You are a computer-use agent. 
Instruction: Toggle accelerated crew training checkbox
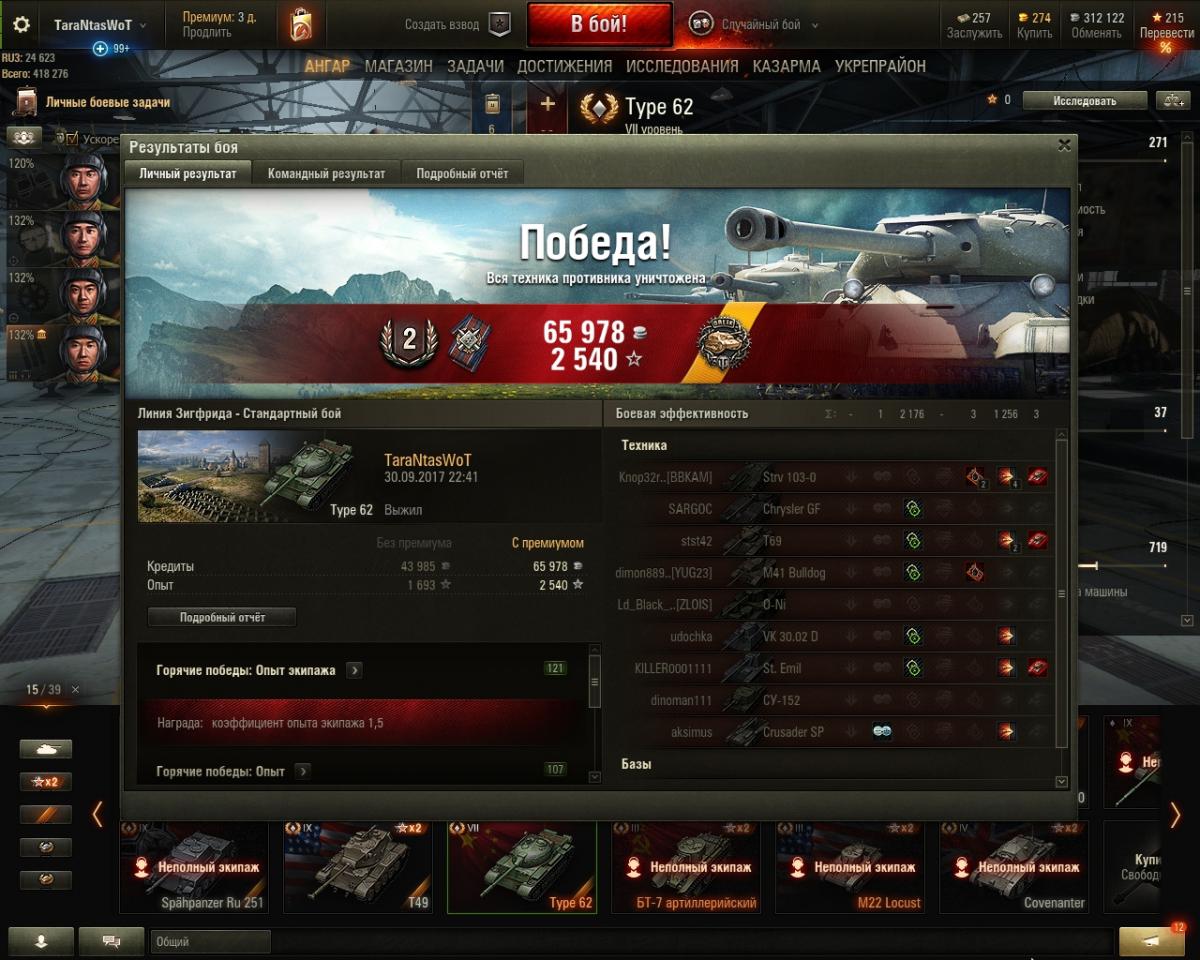[x=72, y=139]
